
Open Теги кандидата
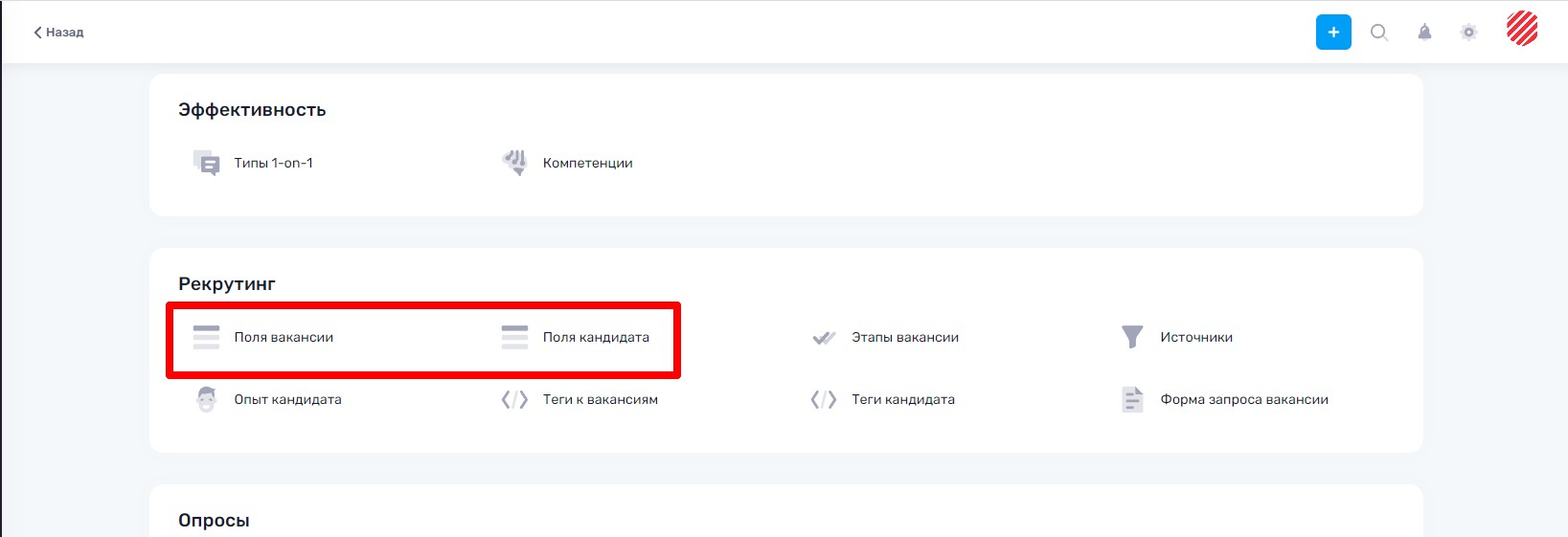pyautogui.click(x=903, y=399)
